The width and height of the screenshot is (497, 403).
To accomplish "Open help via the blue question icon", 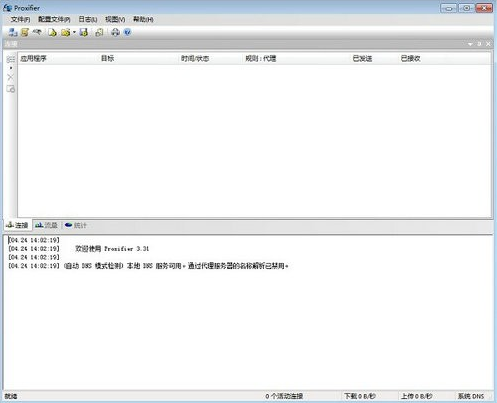I will [x=127, y=32].
